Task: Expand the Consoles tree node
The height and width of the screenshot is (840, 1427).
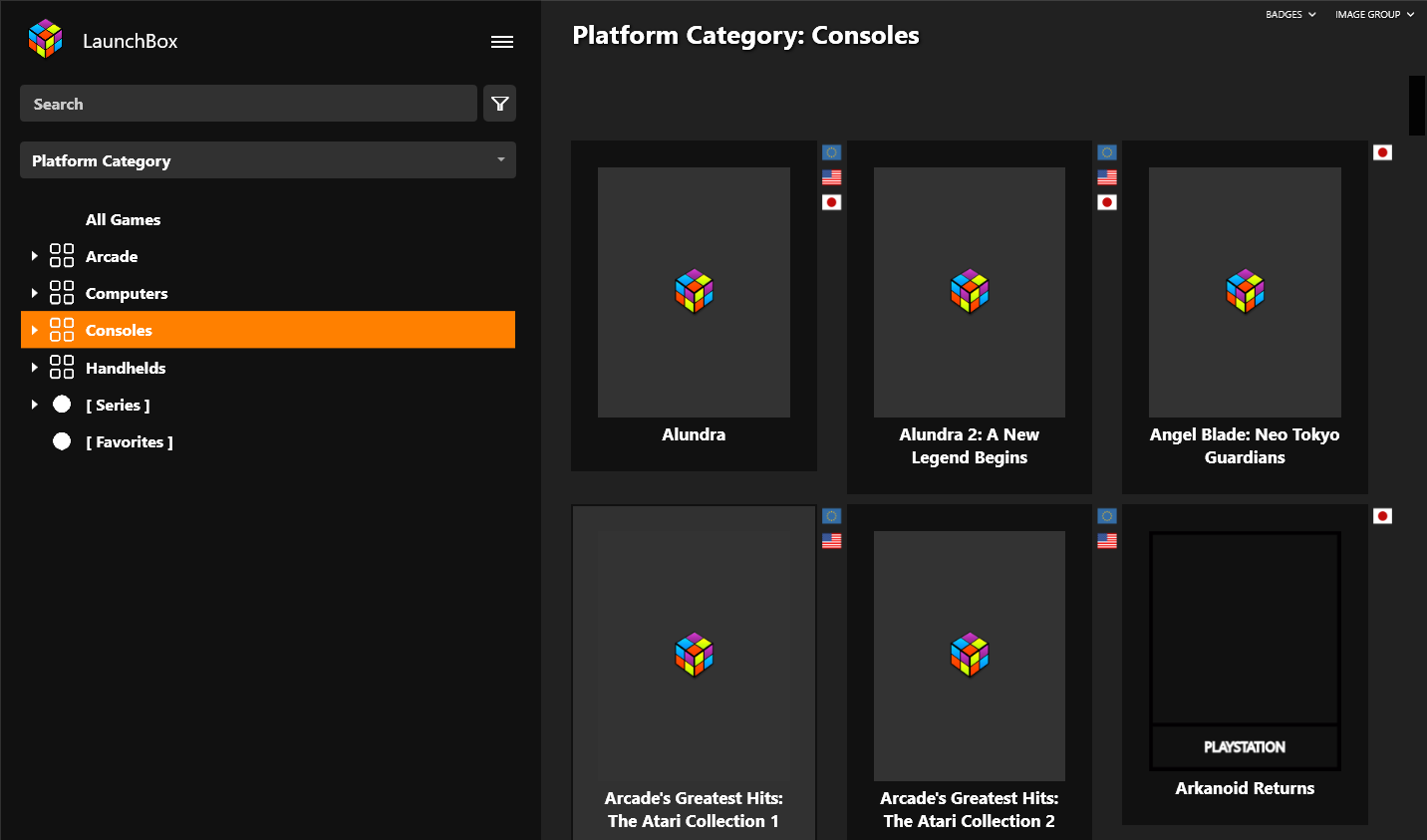Action: 34,330
